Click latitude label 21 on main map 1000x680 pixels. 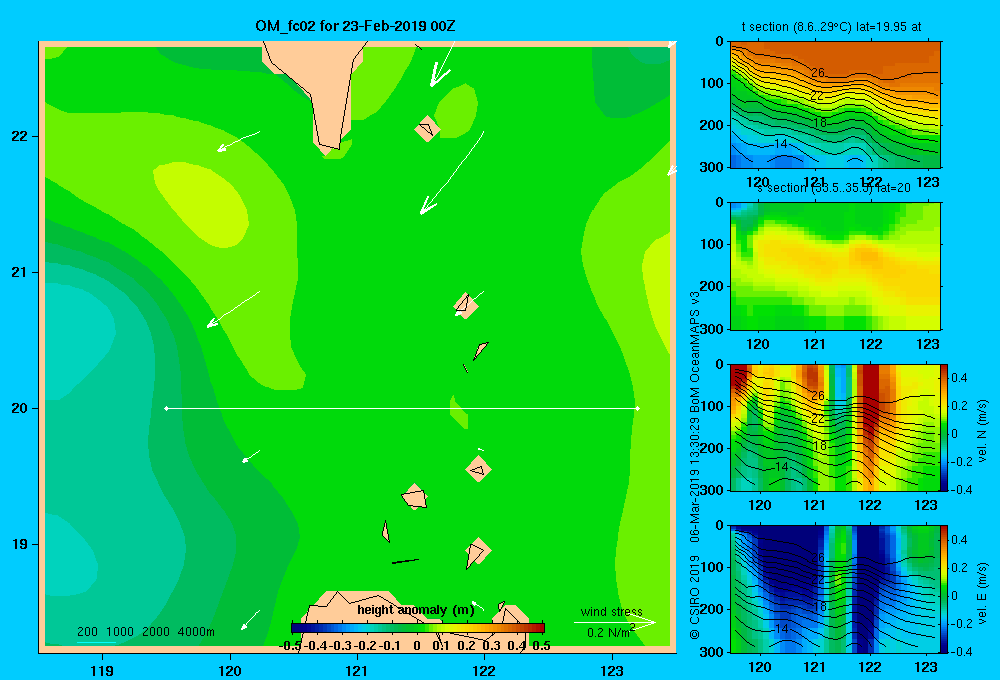pyautogui.click(x=20, y=272)
